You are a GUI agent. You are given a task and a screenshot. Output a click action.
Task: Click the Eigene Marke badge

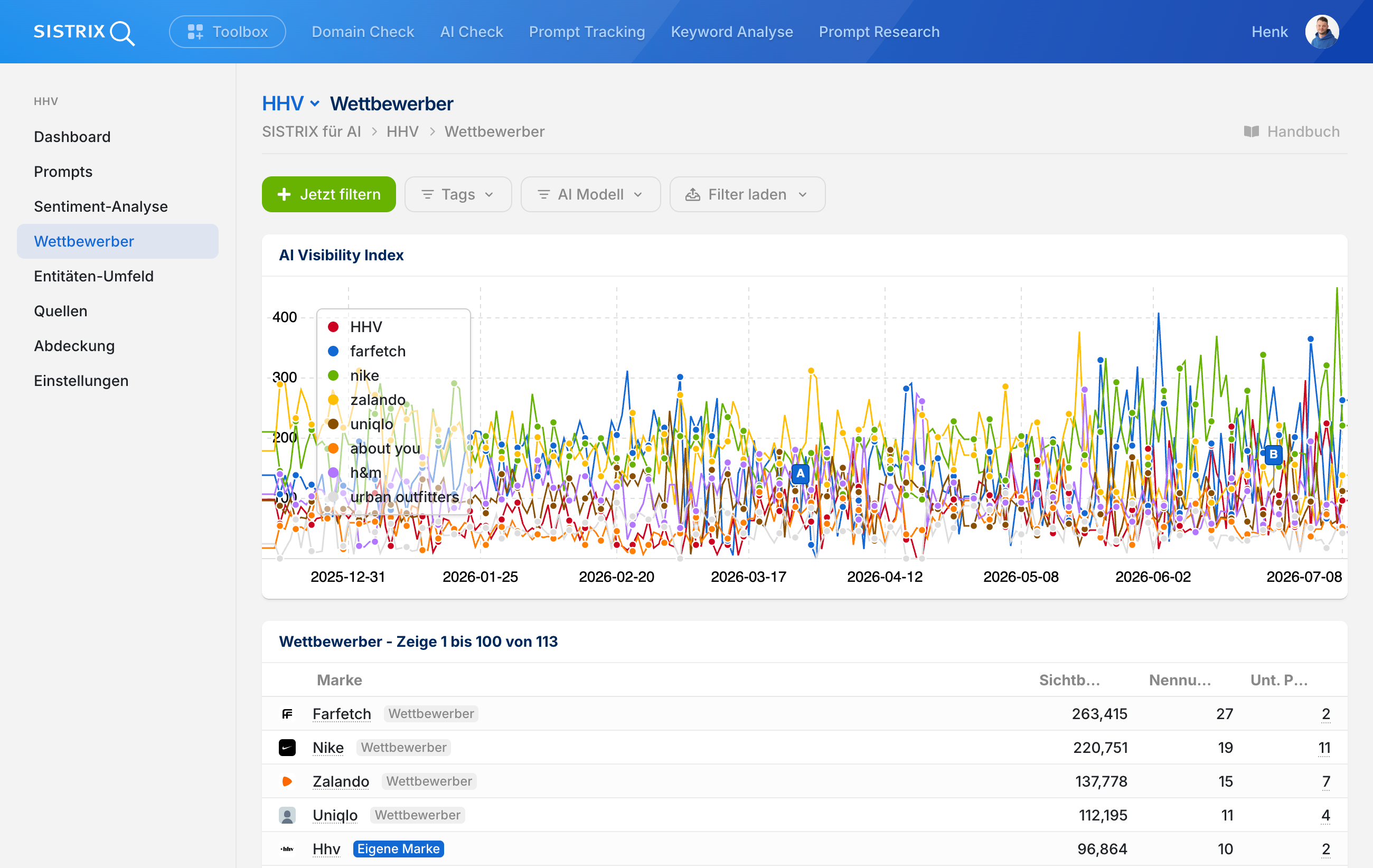[398, 848]
